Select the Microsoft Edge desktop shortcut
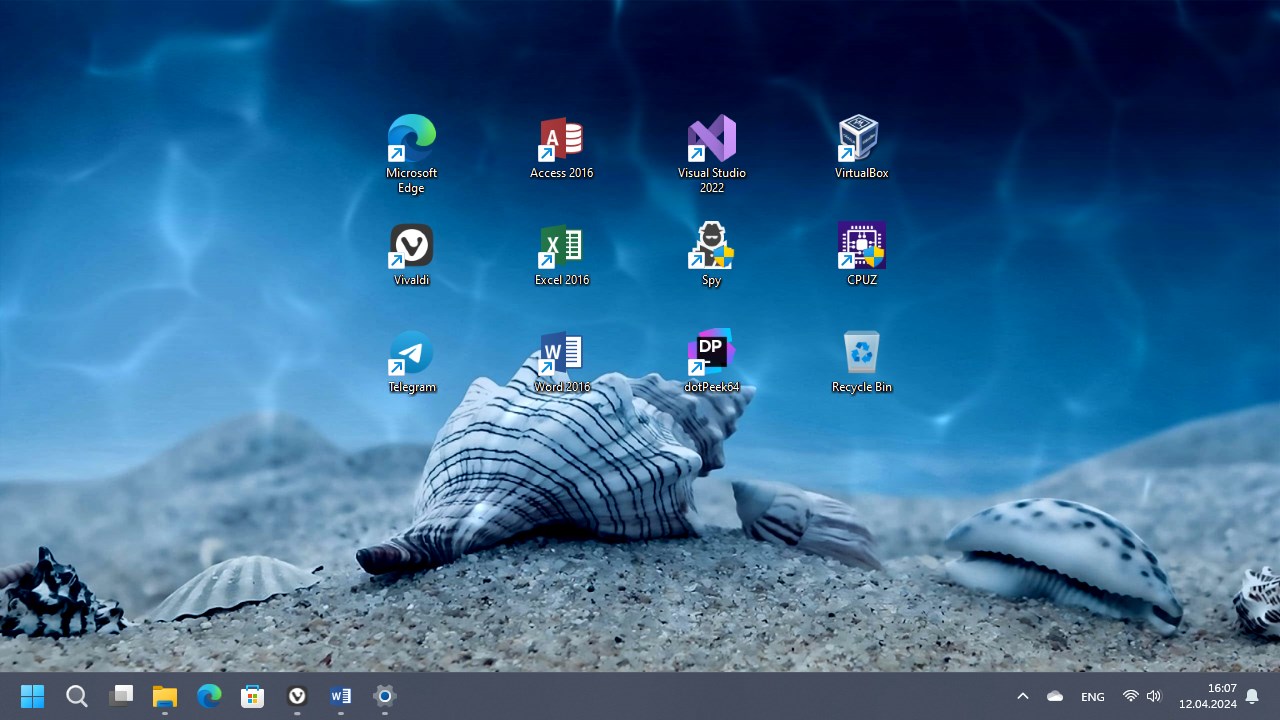This screenshot has width=1280, height=720. pyautogui.click(x=411, y=154)
